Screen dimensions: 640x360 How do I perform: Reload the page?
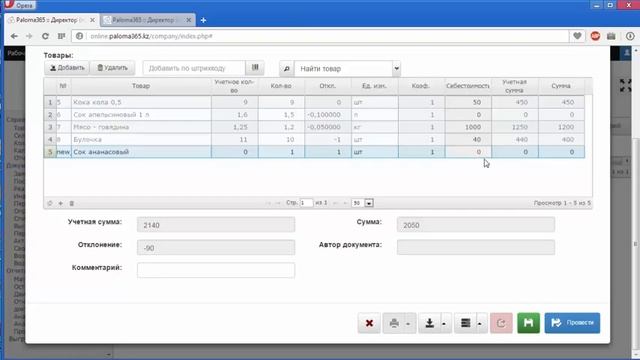[x=45, y=36]
